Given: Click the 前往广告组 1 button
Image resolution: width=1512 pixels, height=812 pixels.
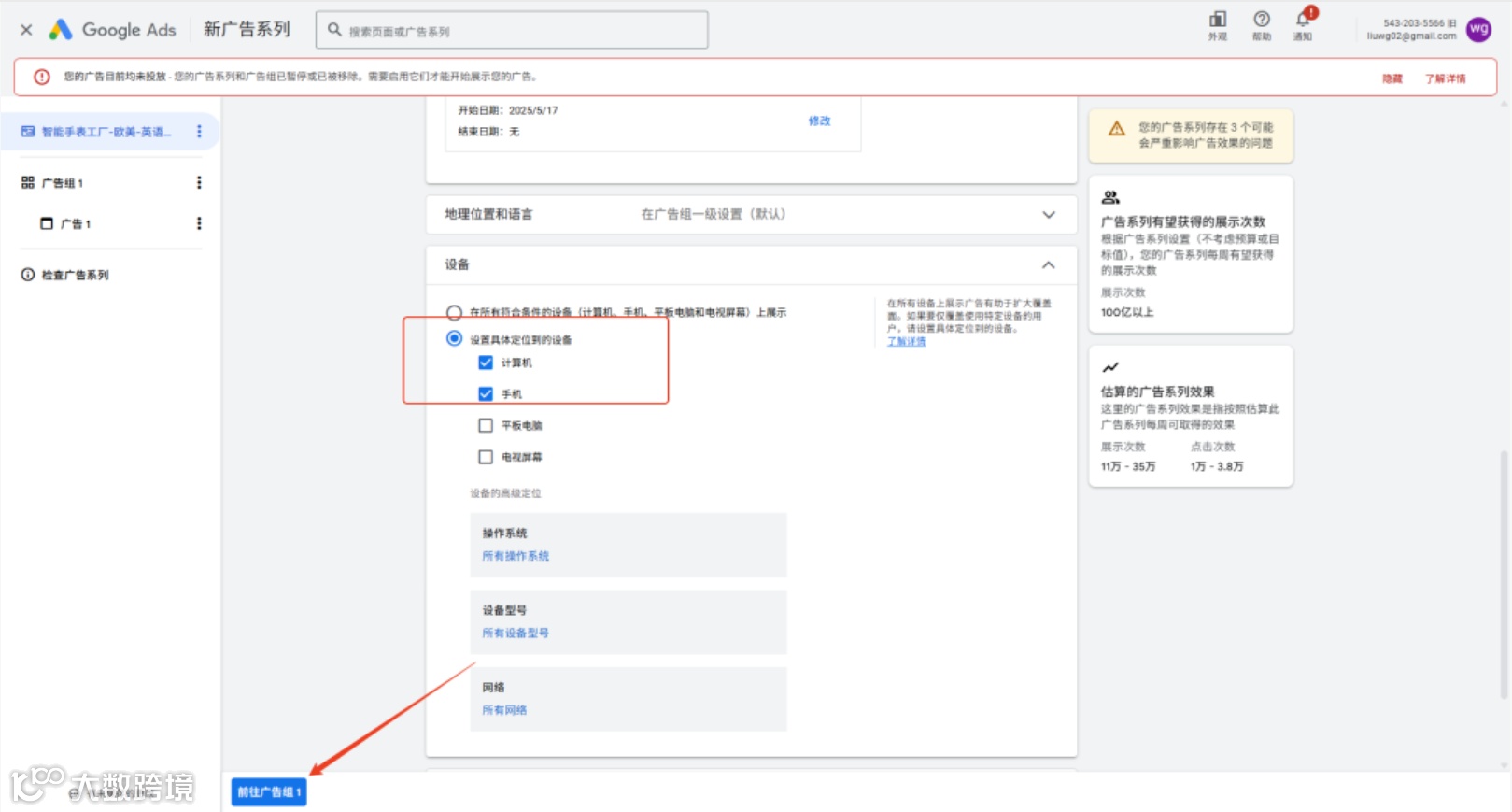Looking at the screenshot, I should point(269,792).
